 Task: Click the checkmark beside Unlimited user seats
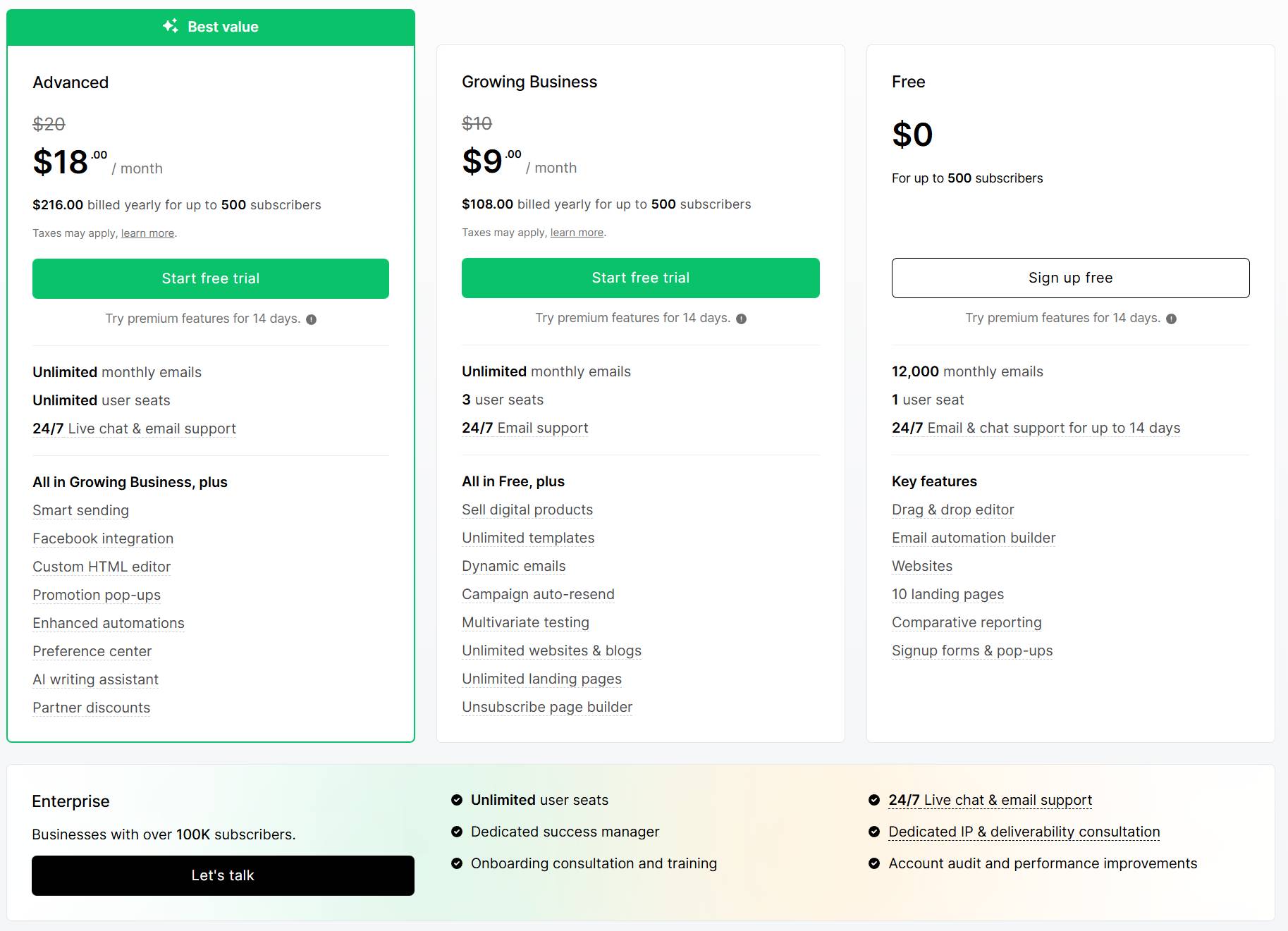(x=456, y=800)
